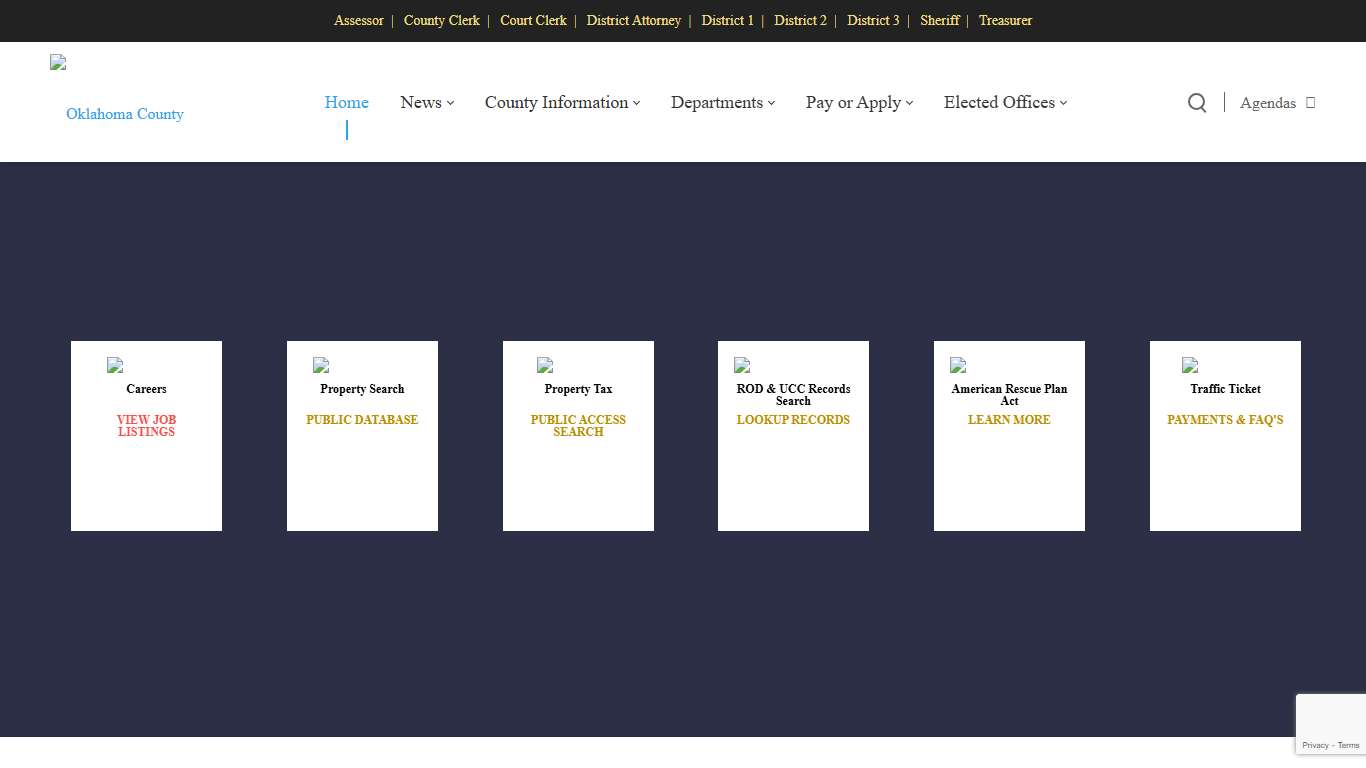
Task: Click the ROD & UCC Records card icon
Action: pyautogui.click(x=742, y=366)
